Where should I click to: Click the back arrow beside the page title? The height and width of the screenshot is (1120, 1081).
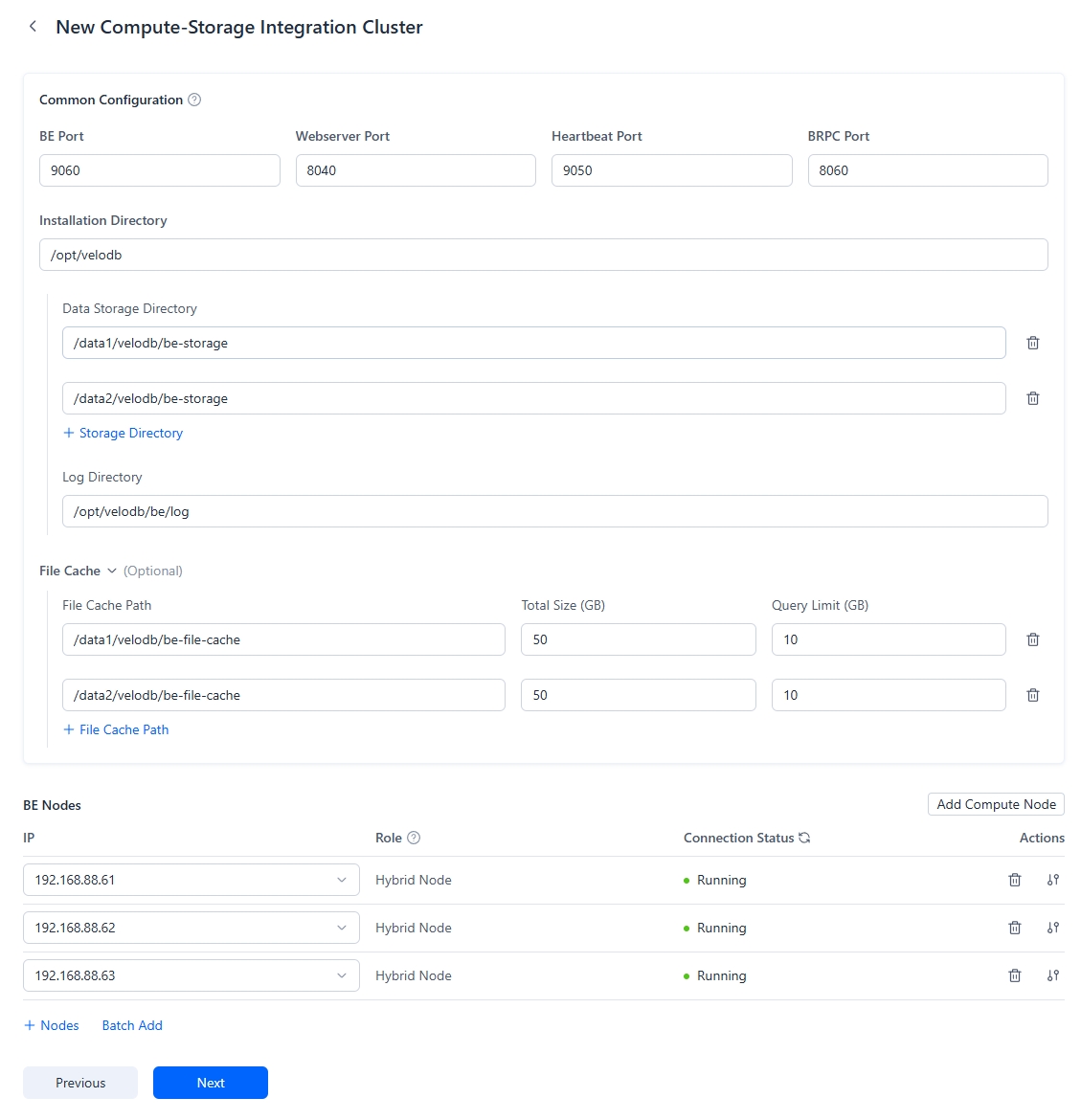point(34,27)
